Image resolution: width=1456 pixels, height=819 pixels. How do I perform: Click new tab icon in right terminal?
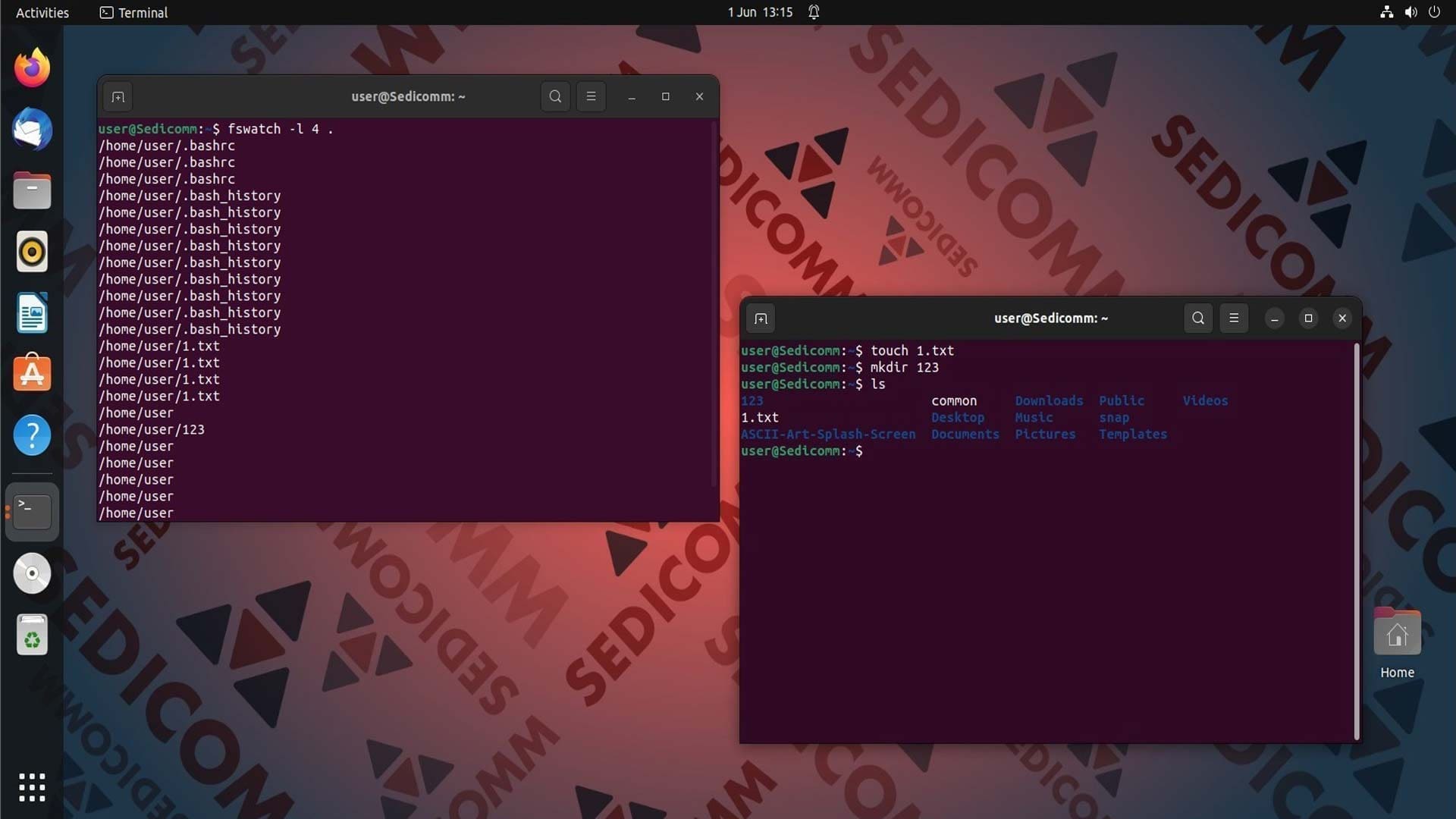pyautogui.click(x=761, y=318)
